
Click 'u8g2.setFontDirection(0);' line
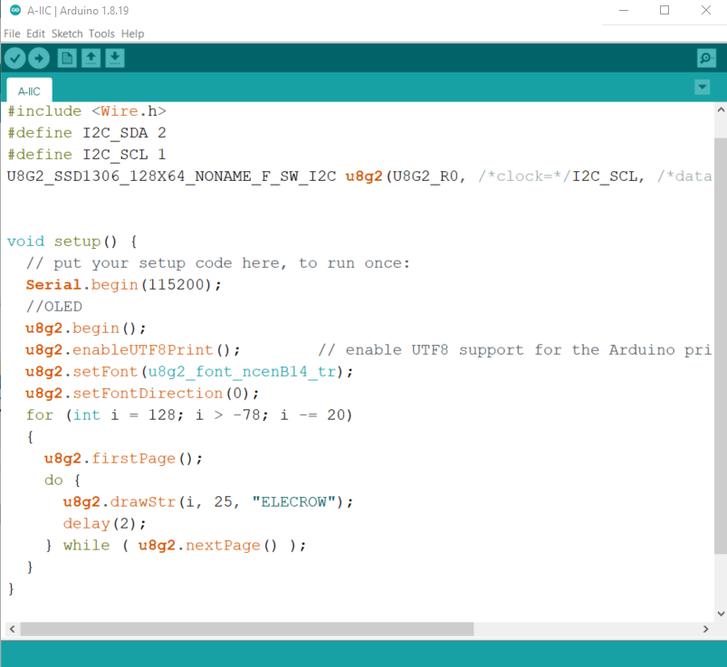[x=142, y=393]
